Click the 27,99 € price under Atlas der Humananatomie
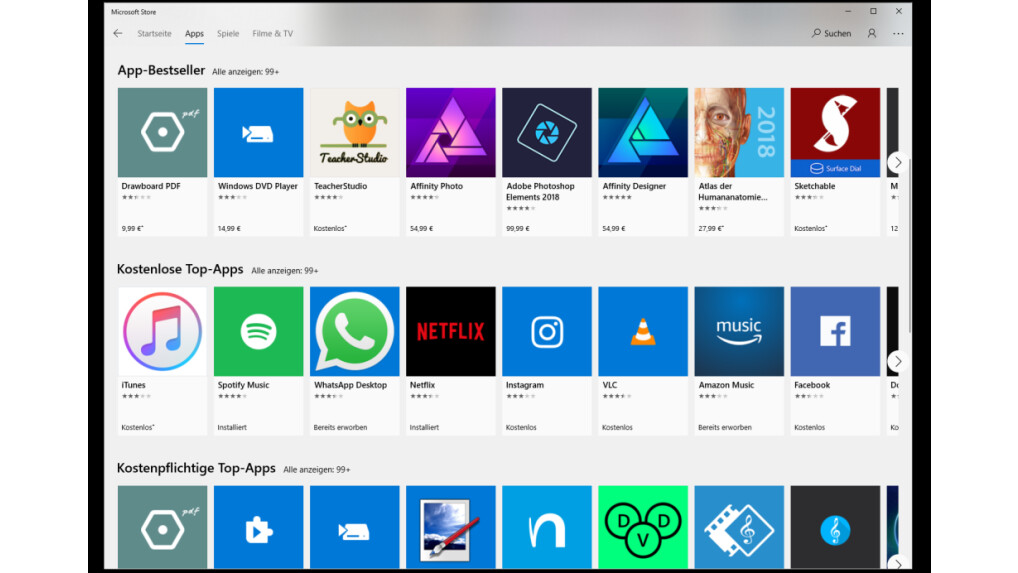The image size is (1018, 573). 711,228
